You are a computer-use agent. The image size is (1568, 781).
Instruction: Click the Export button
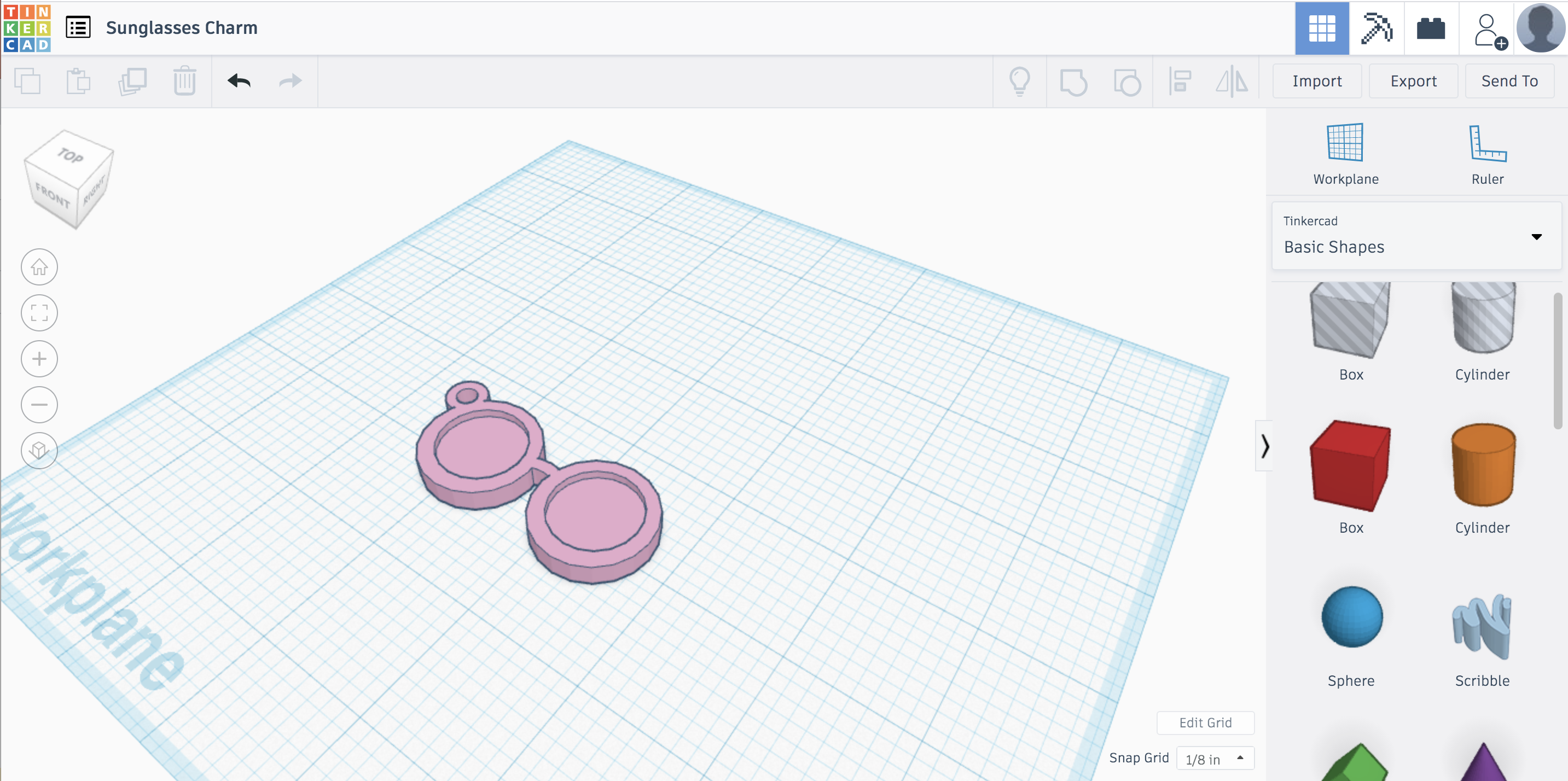click(x=1413, y=81)
